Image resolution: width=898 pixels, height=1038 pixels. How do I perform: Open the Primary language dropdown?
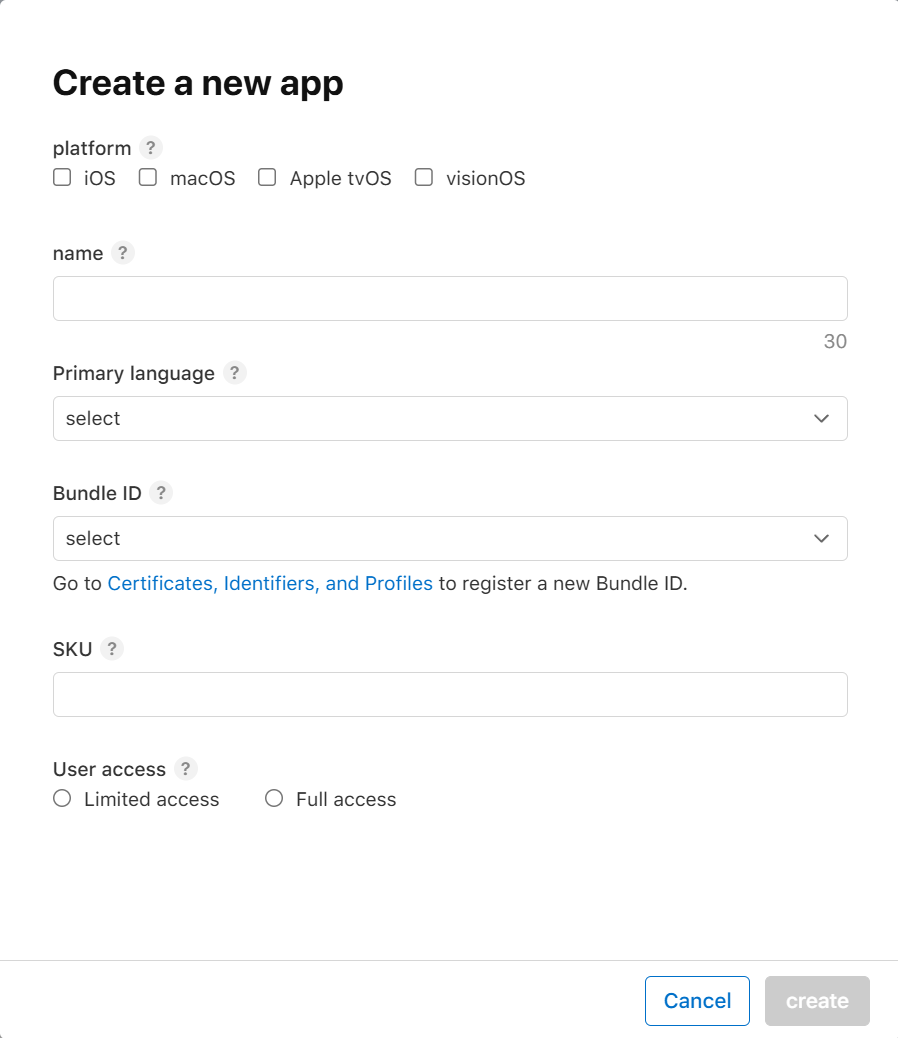(449, 418)
